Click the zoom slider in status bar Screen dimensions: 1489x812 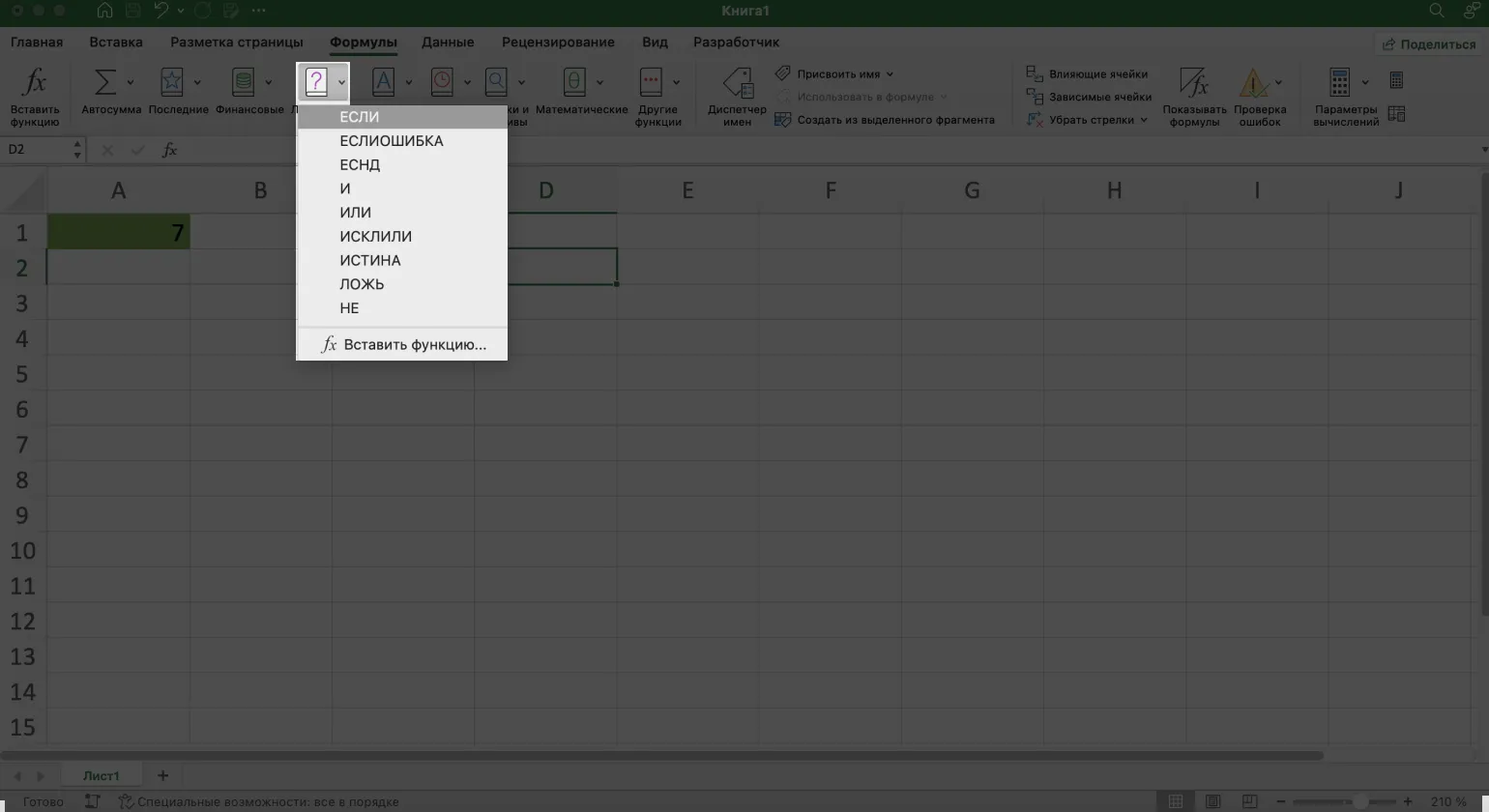coord(1359,802)
